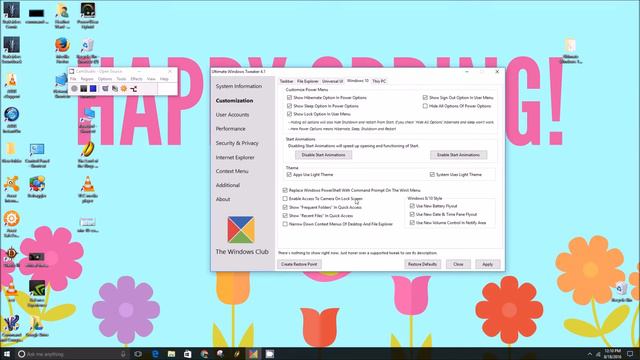Image resolution: width=640 pixels, height=360 pixels.
Task: Click Cortana Ask me anything search box
Action: [x=71, y=354]
